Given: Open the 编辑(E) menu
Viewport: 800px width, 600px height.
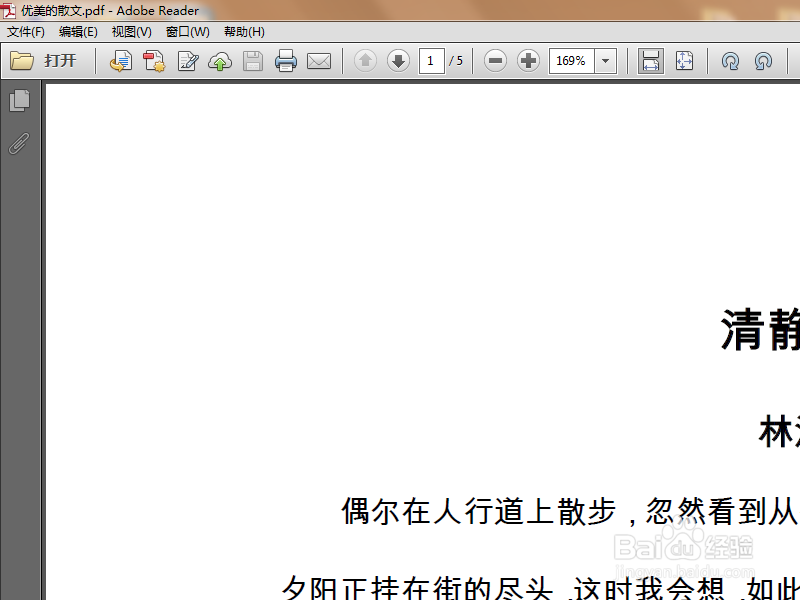Looking at the screenshot, I should pyautogui.click(x=78, y=32).
